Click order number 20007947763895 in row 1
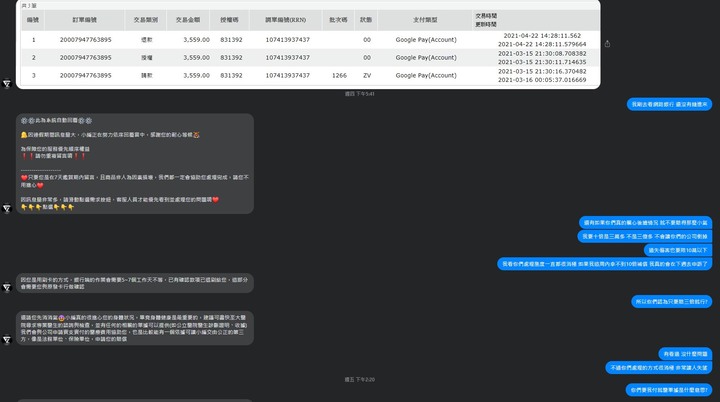The height and width of the screenshot is (402, 720). 85,40
